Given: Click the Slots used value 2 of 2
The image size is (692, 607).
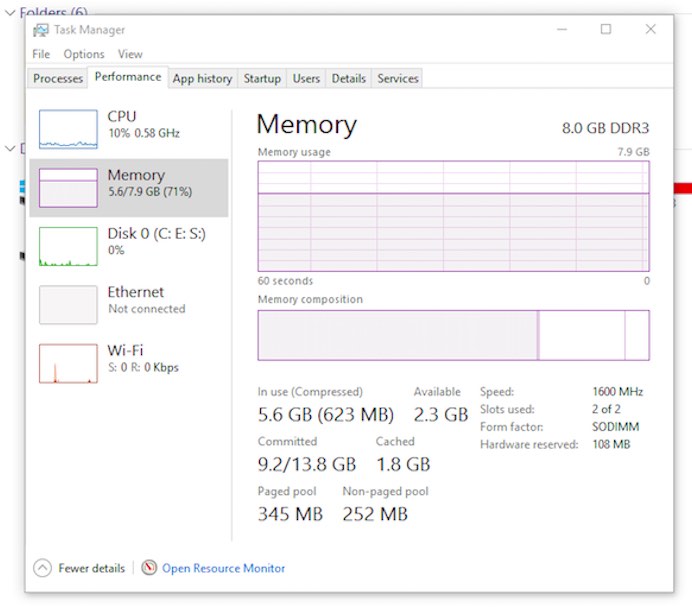Looking at the screenshot, I should [606, 409].
